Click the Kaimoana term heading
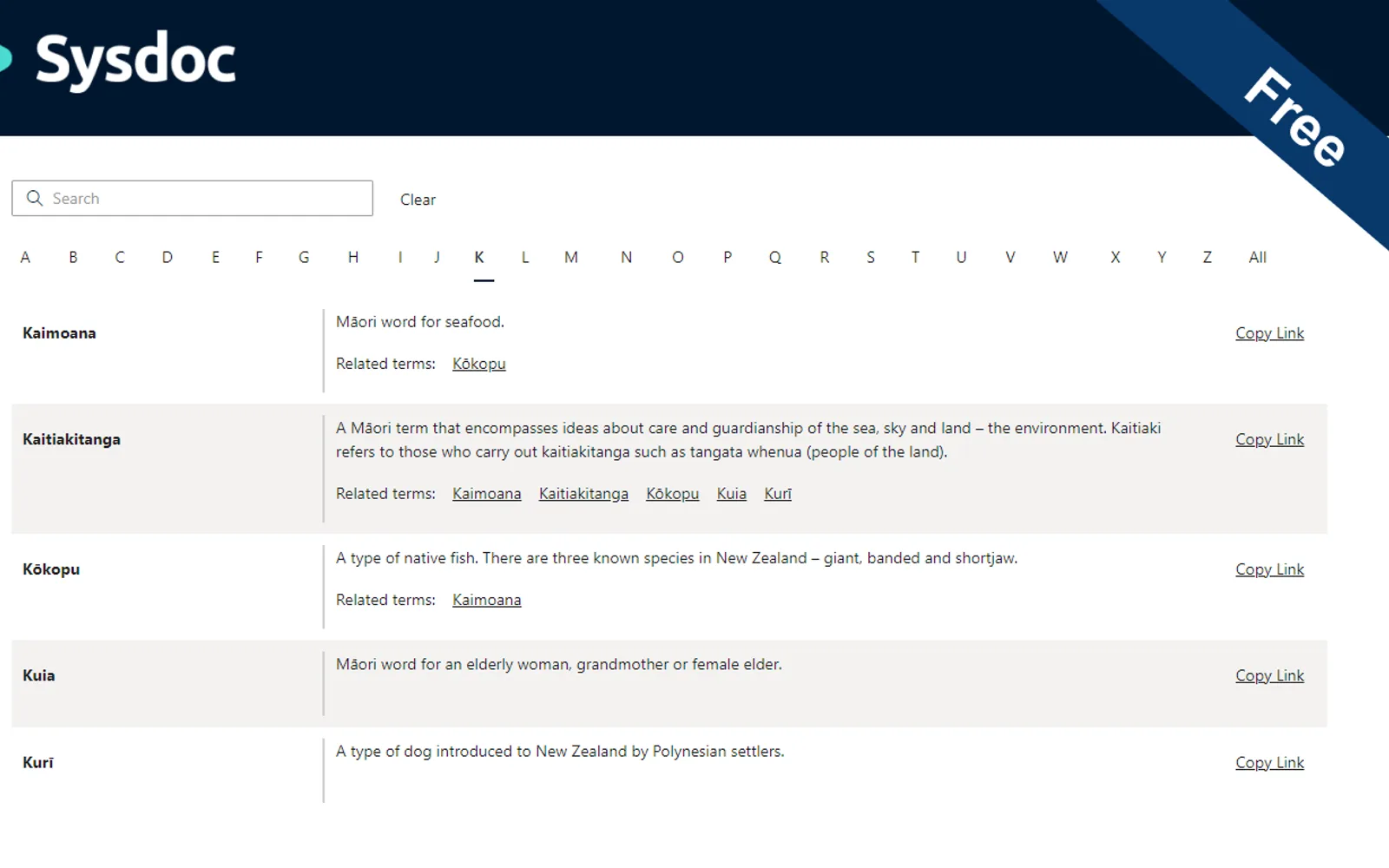Image resolution: width=1389 pixels, height=868 pixels. 59,333
